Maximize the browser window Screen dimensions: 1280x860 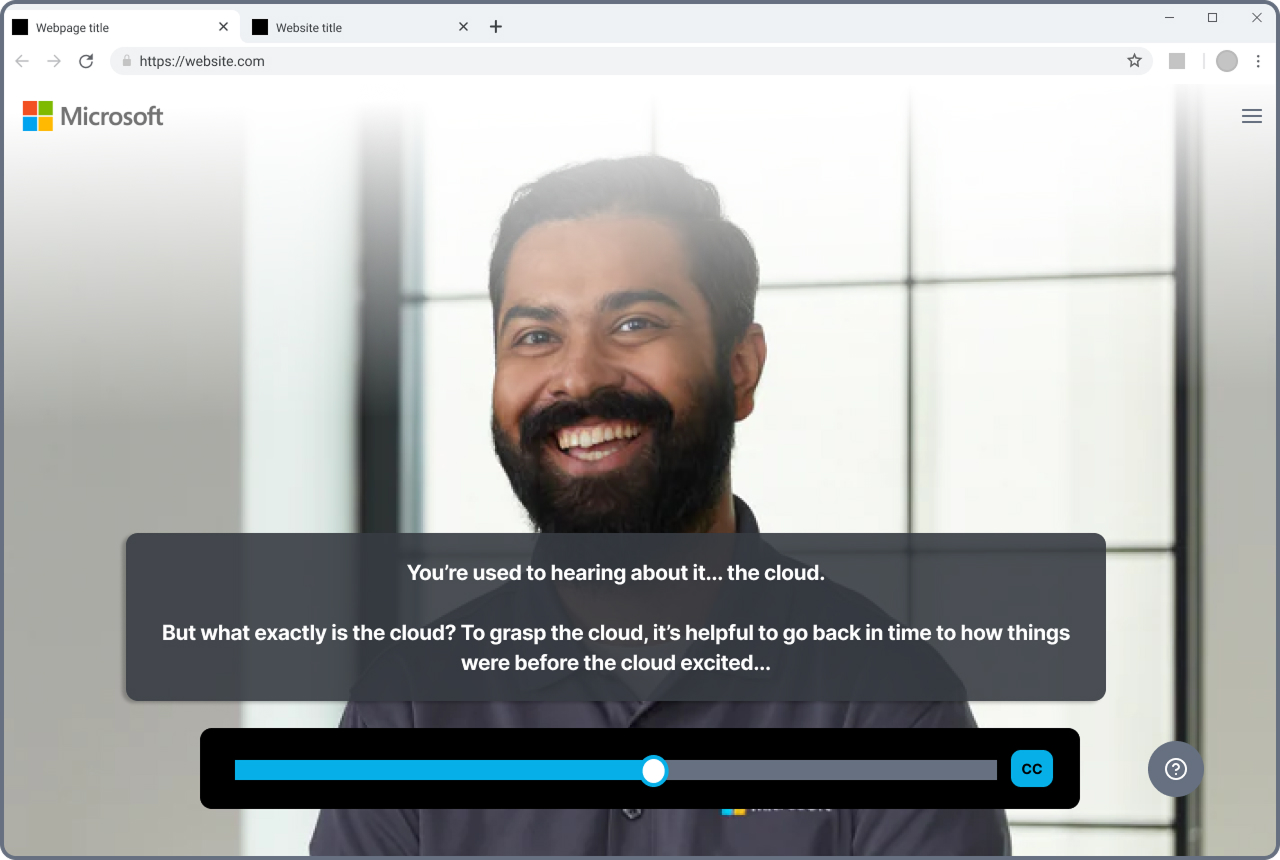[1212, 17]
